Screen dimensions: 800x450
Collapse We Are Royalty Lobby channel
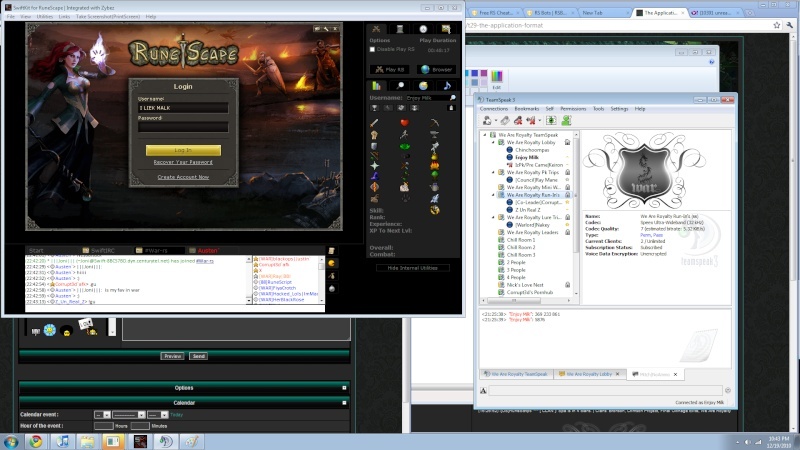coord(493,142)
